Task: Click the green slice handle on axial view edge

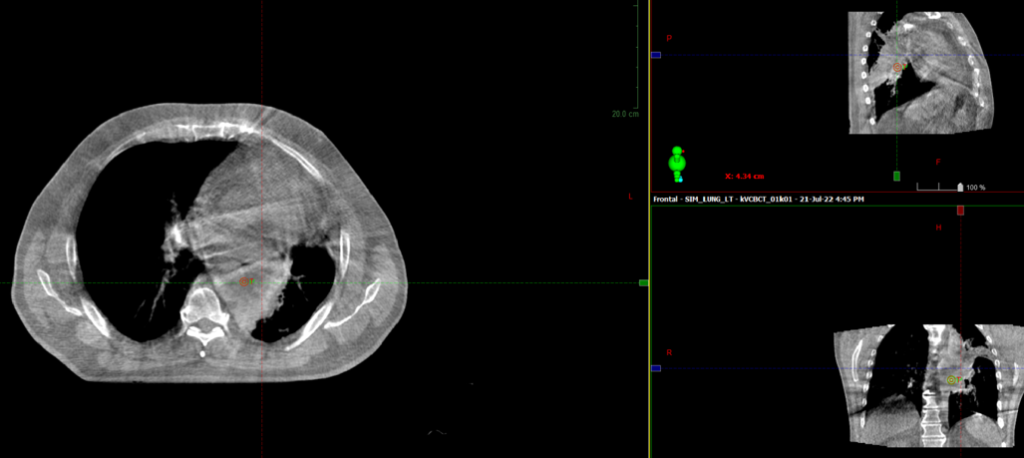Action: point(644,283)
